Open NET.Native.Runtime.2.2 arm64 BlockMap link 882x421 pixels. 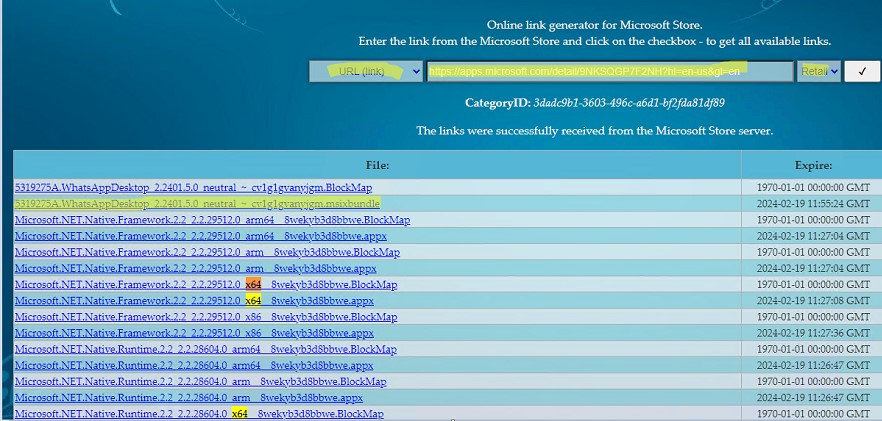coord(205,350)
